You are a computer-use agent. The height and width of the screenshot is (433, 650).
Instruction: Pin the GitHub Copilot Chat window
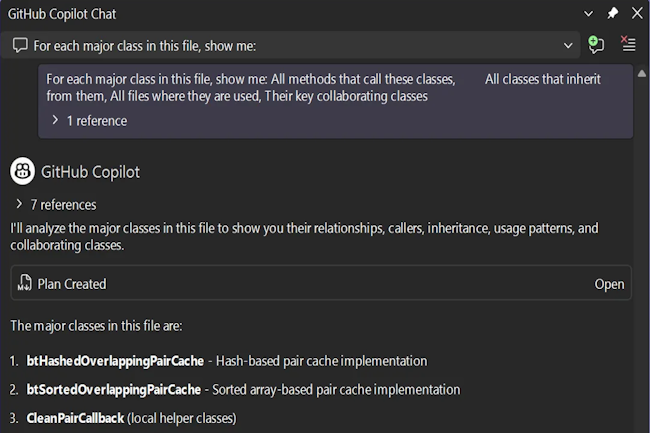tap(613, 13)
